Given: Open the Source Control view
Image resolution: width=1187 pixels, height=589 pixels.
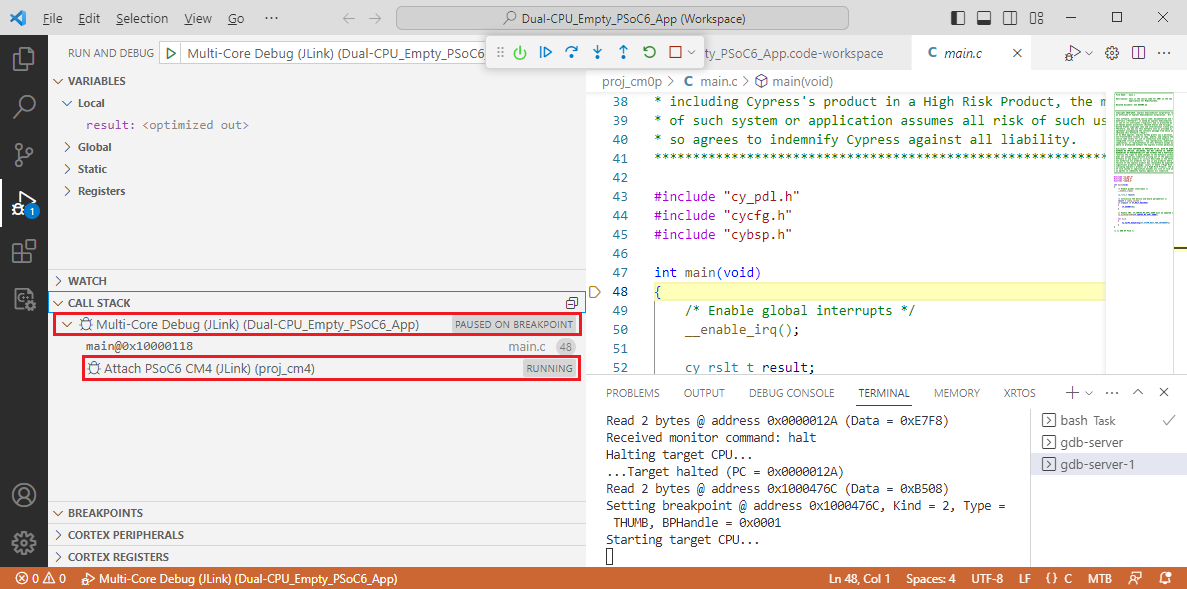Looking at the screenshot, I should point(24,154).
